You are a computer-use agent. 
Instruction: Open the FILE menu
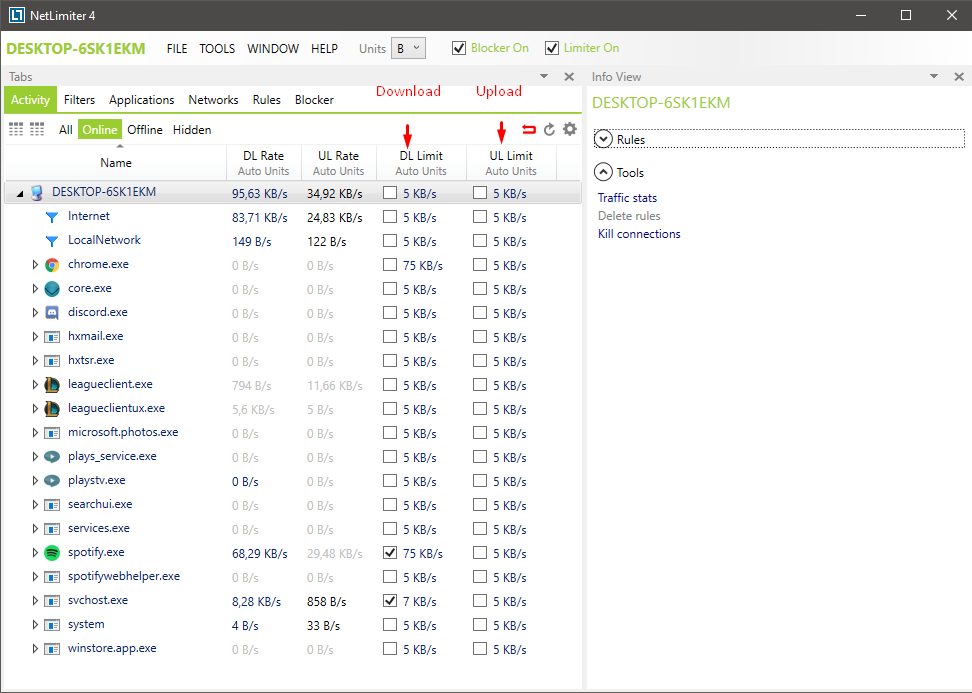coord(177,48)
